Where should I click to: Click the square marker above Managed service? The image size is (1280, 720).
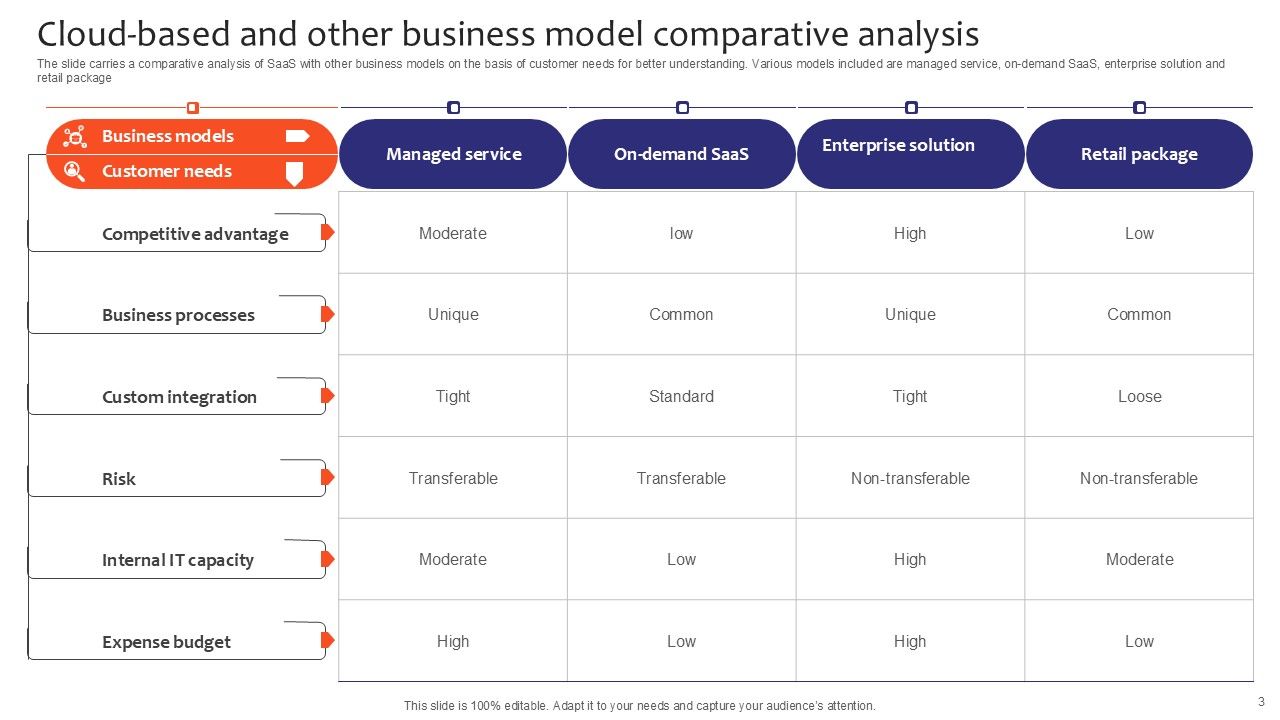pos(453,108)
